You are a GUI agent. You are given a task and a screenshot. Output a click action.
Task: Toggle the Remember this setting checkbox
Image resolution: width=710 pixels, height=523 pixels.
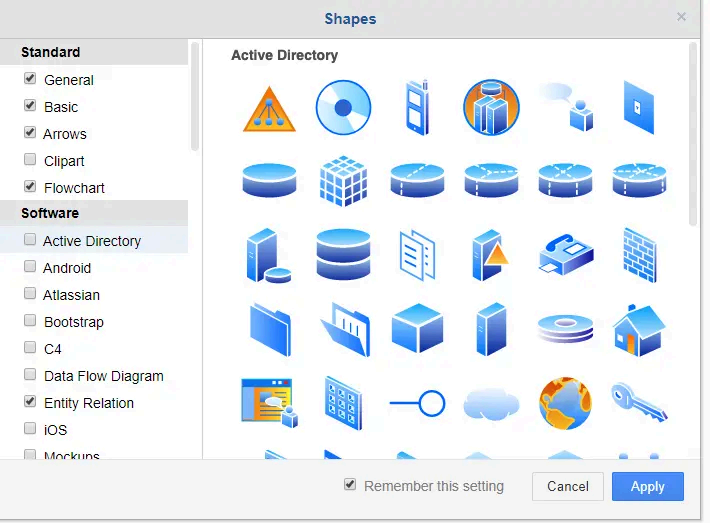click(350, 485)
